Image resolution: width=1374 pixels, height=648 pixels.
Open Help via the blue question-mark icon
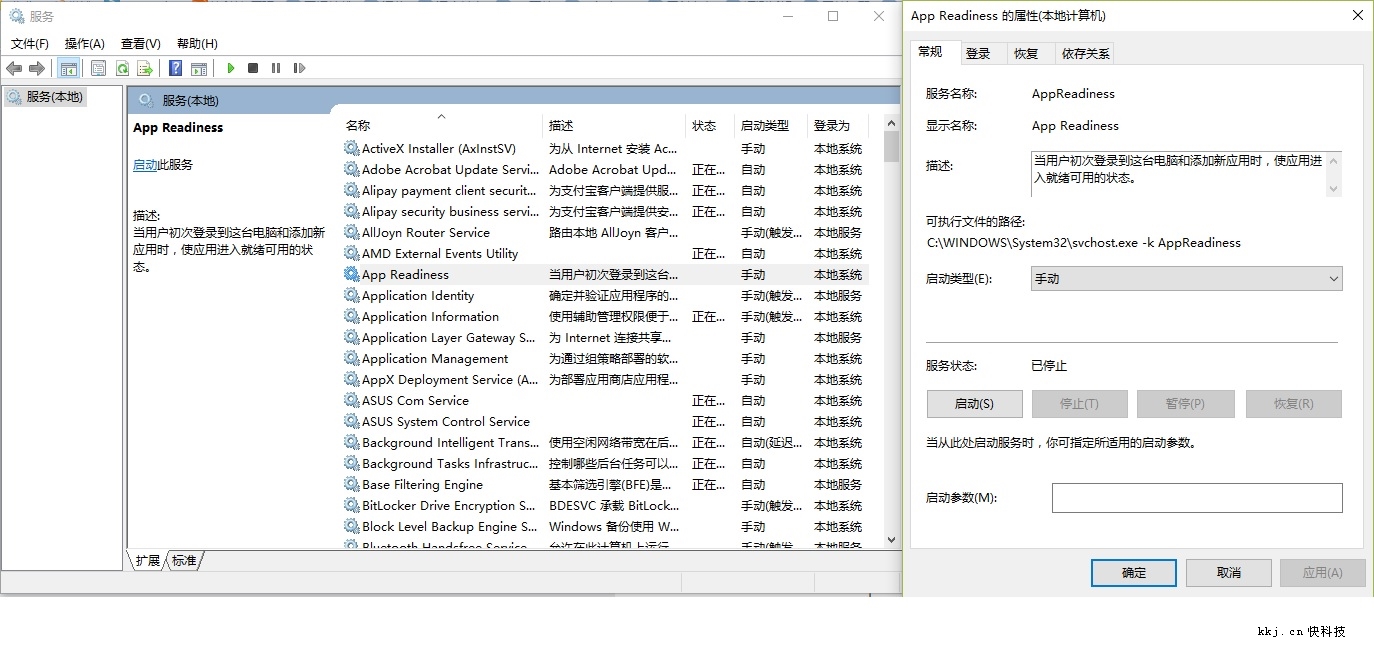176,68
